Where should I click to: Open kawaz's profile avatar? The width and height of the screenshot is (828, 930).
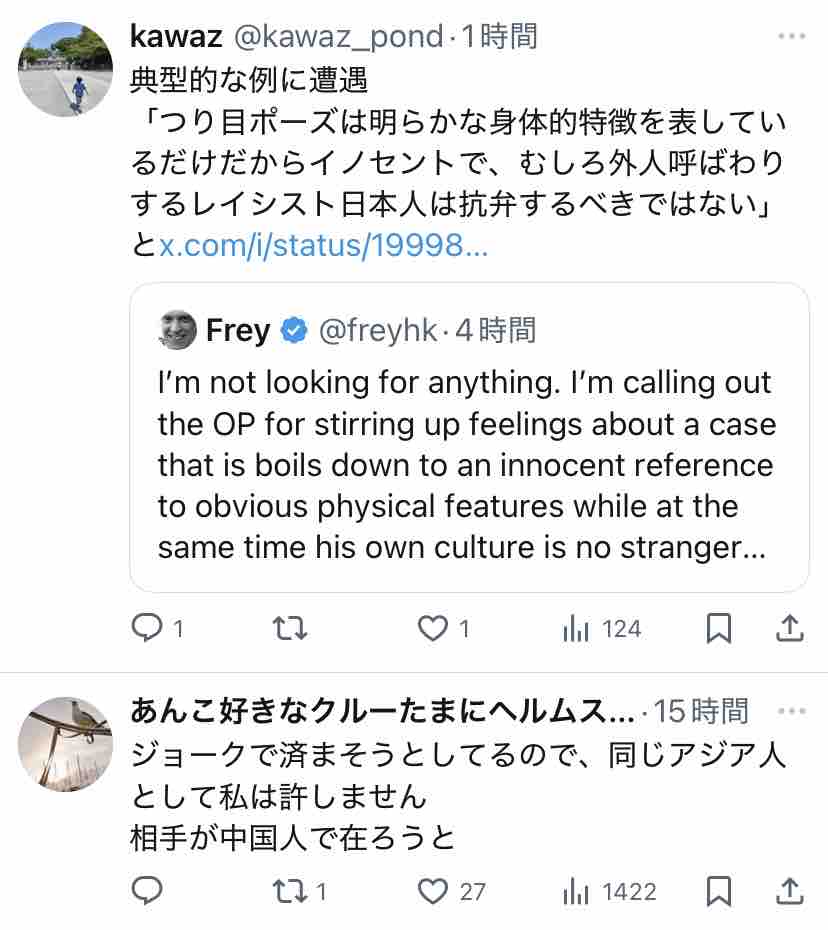tap(67, 69)
